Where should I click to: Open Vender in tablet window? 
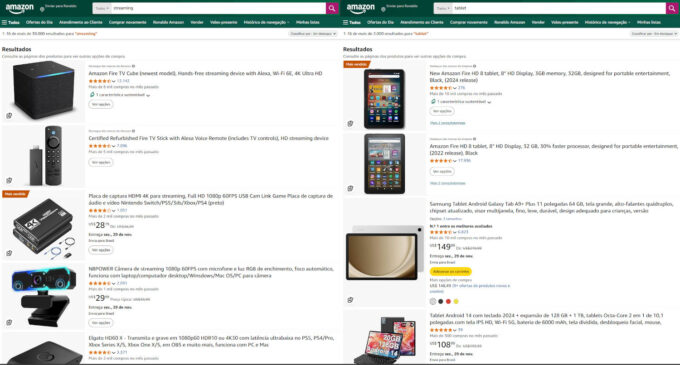tap(538, 22)
